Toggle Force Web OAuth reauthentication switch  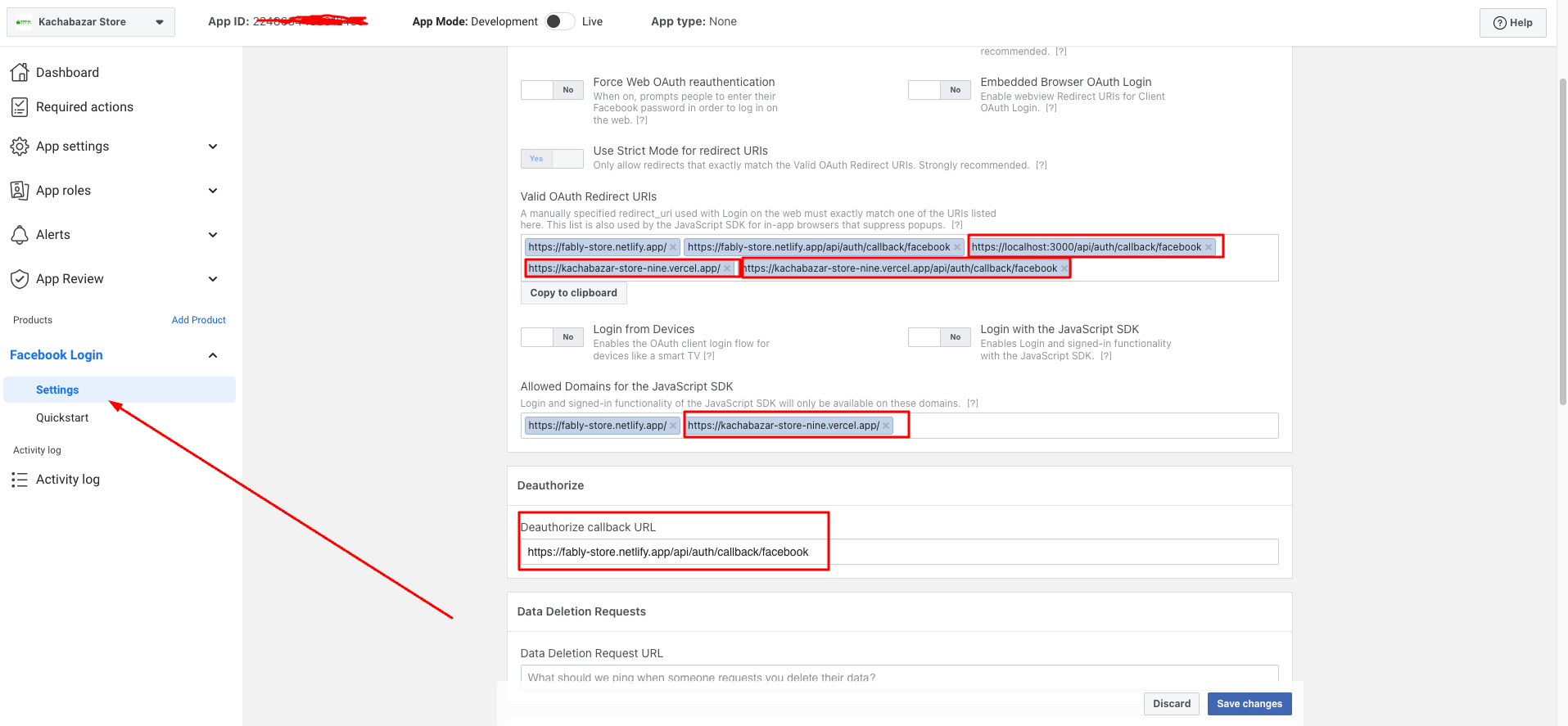coord(552,90)
